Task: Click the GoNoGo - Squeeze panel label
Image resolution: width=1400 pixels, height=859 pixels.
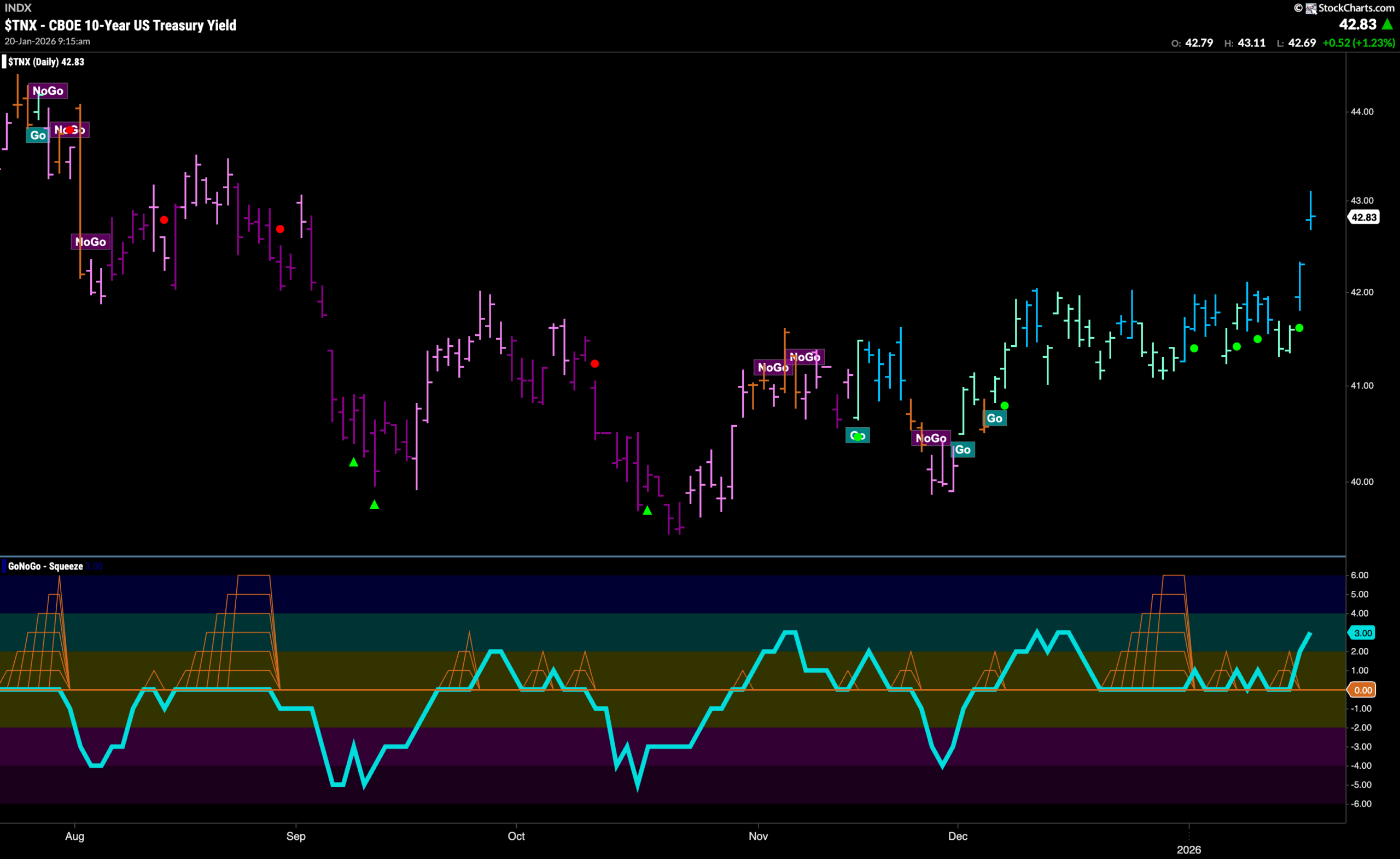Action: coord(45,566)
